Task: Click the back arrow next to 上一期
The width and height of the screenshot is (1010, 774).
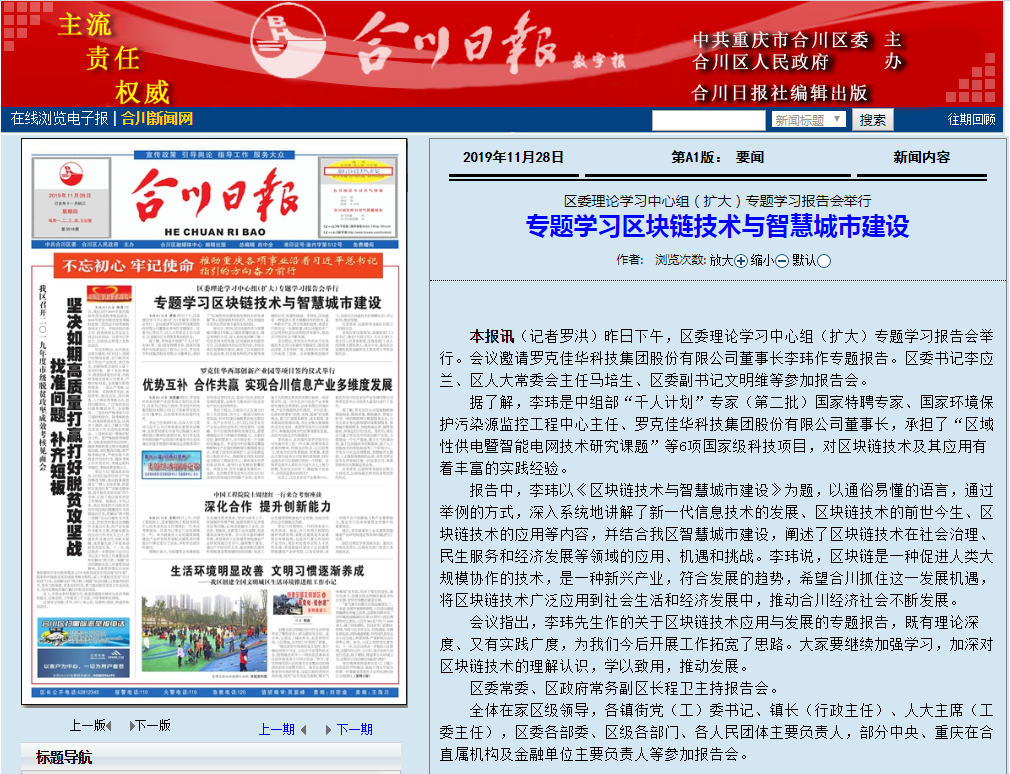Action: (303, 727)
